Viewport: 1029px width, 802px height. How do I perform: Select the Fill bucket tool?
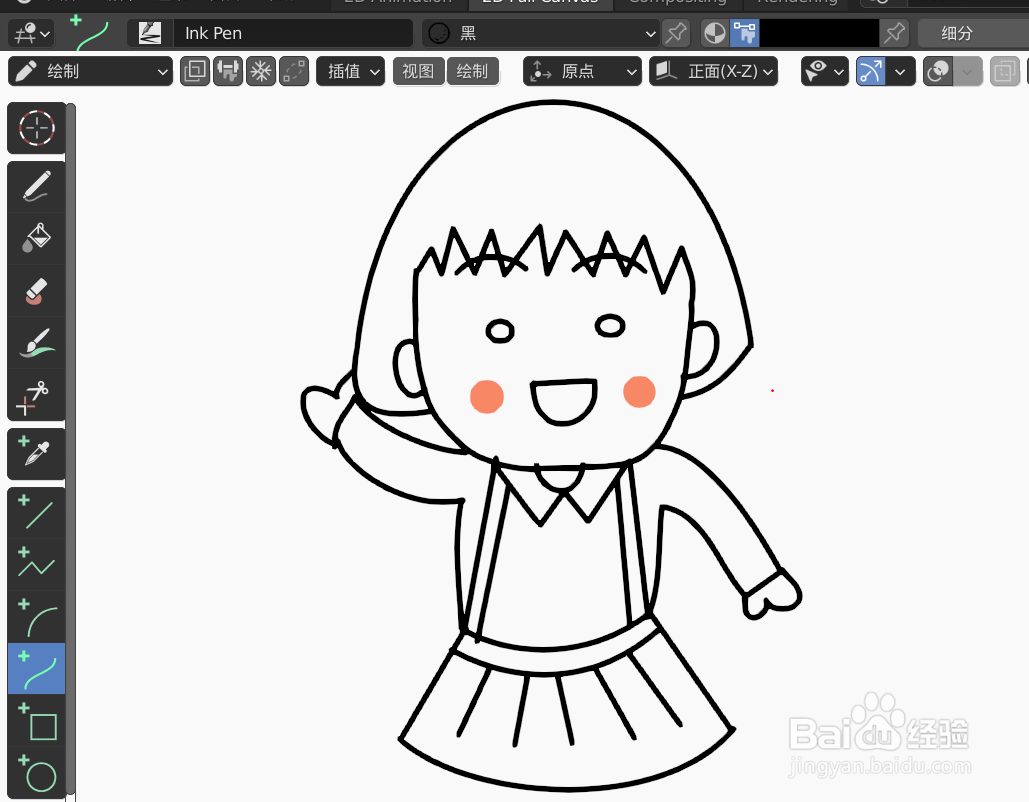(37, 238)
